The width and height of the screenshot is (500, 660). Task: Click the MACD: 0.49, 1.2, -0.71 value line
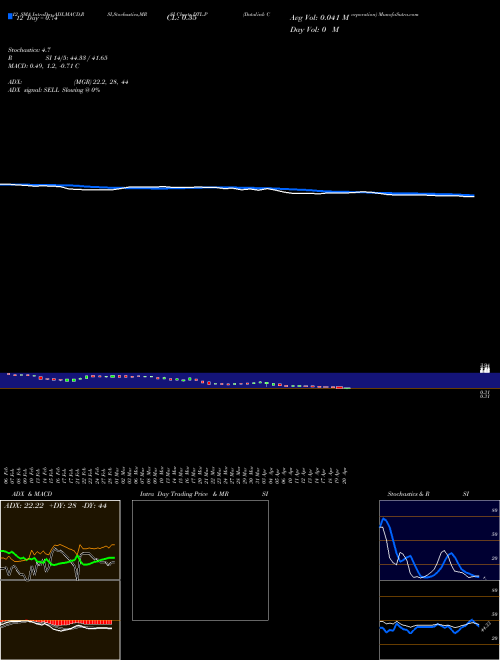point(43,66)
